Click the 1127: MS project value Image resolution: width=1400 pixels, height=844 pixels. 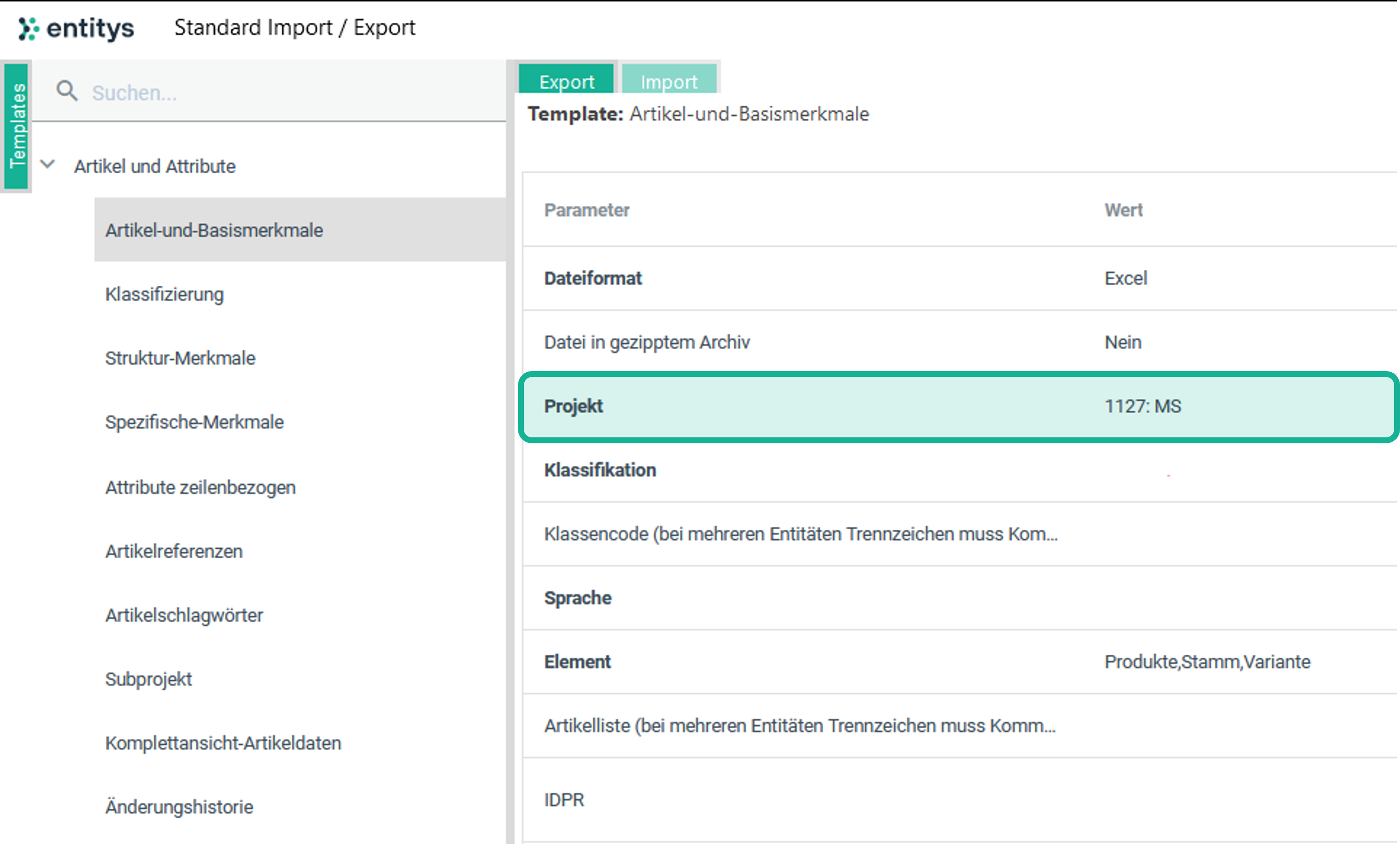[1142, 406]
